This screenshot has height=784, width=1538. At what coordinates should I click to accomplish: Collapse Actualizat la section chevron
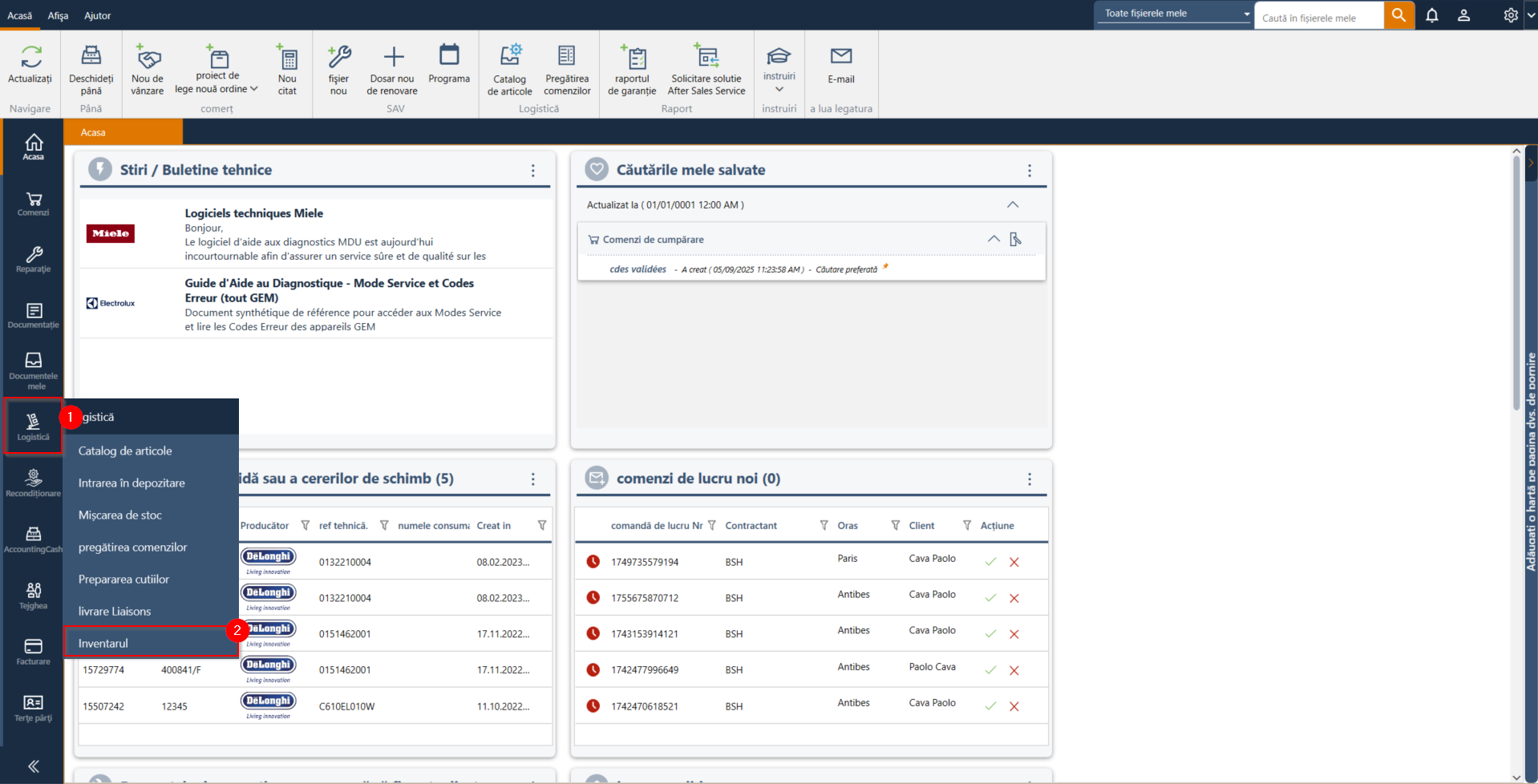[1013, 205]
